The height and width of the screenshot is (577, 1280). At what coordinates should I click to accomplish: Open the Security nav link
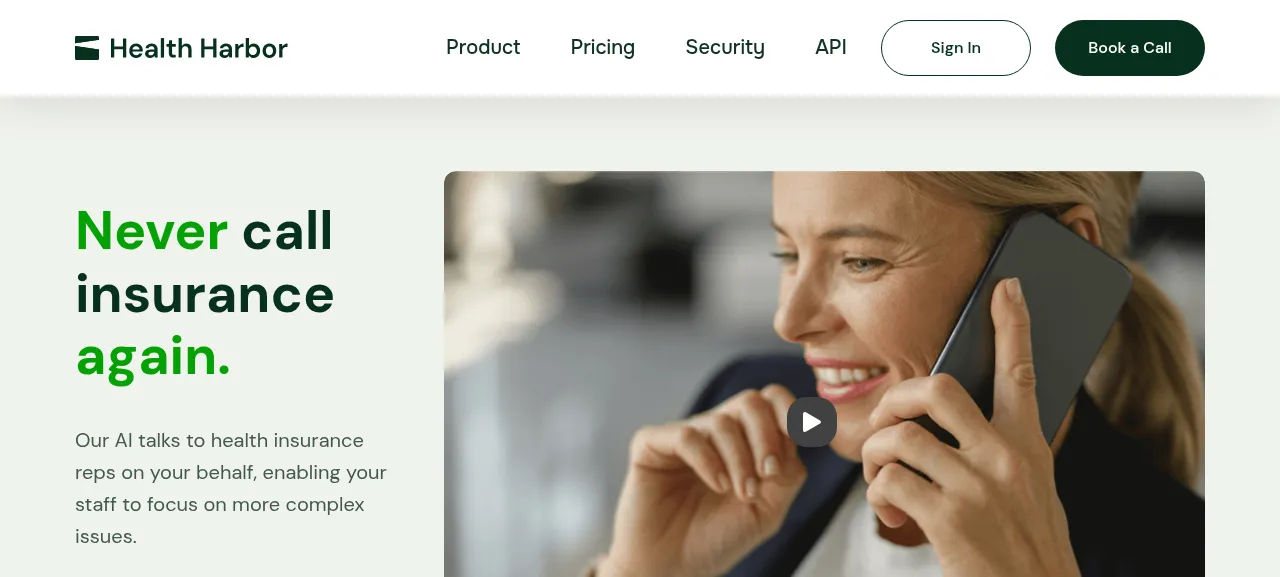click(725, 47)
